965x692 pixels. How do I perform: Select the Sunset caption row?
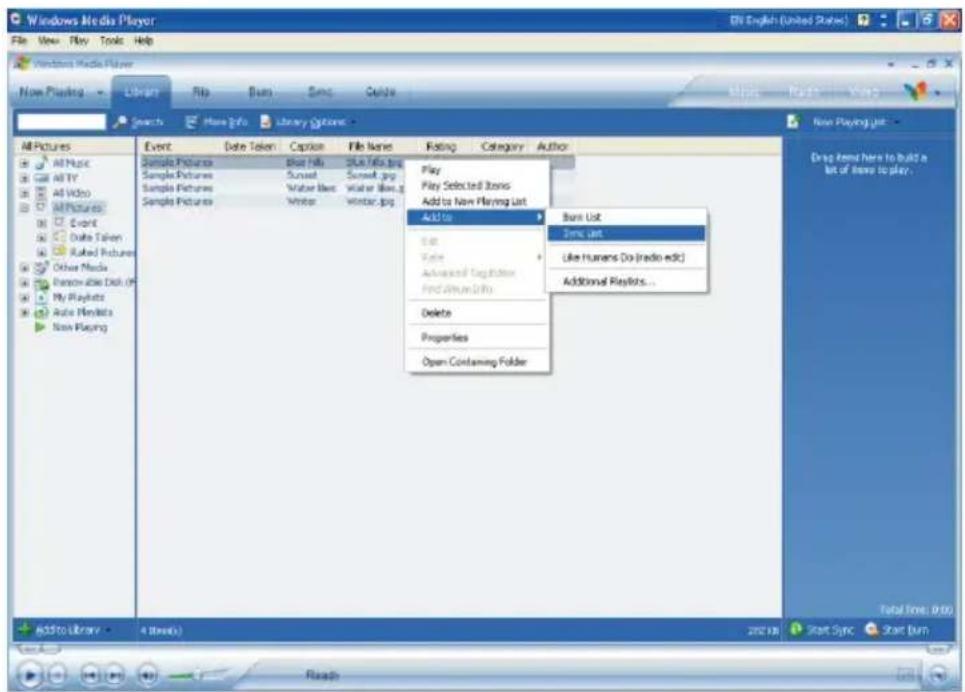coord(302,175)
